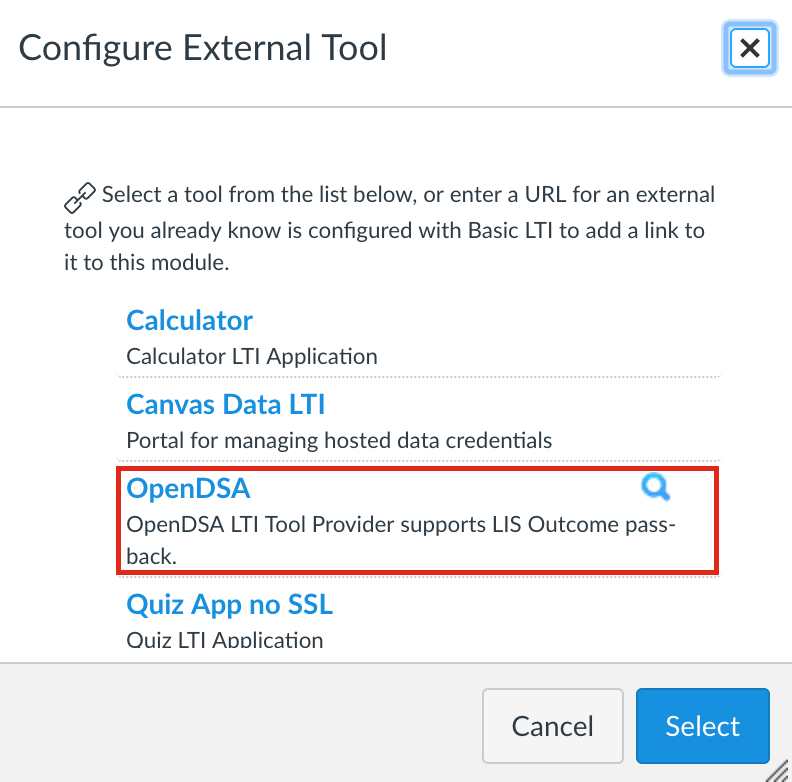This screenshot has width=792, height=782.
Task: Click the Calculator LTI Application description
Action: click(x=252, y=357)
